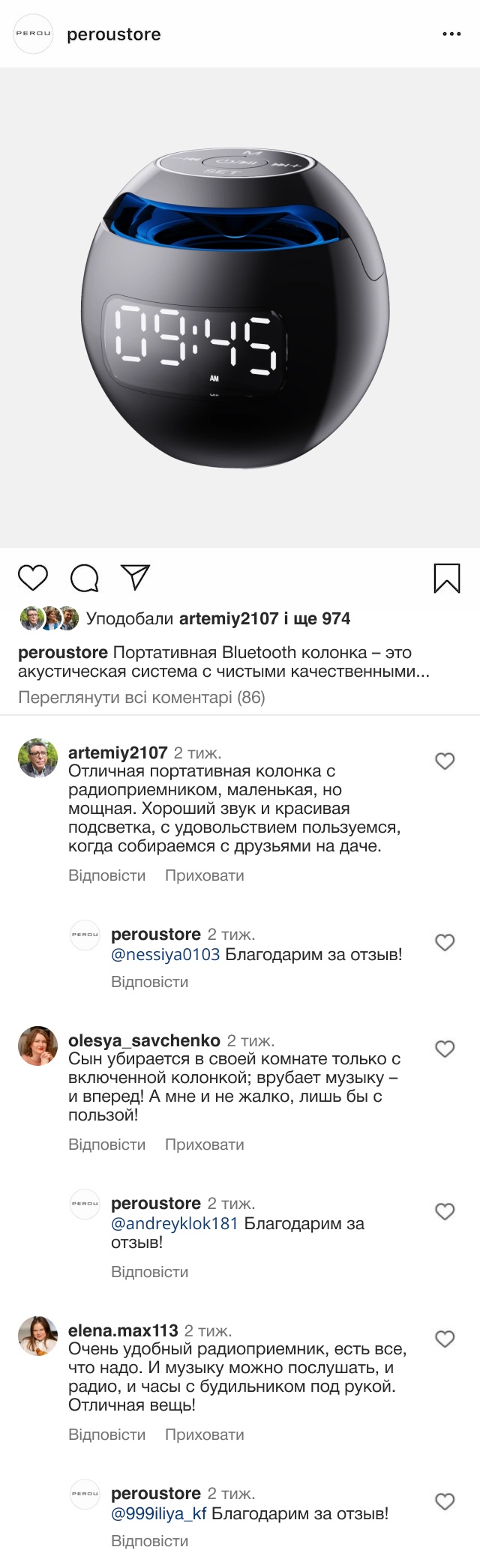Screen dimensions: 480x1568
Task: Like the peroustore reply to @999iliya_kf
Action: click(x=445, y=1502)
